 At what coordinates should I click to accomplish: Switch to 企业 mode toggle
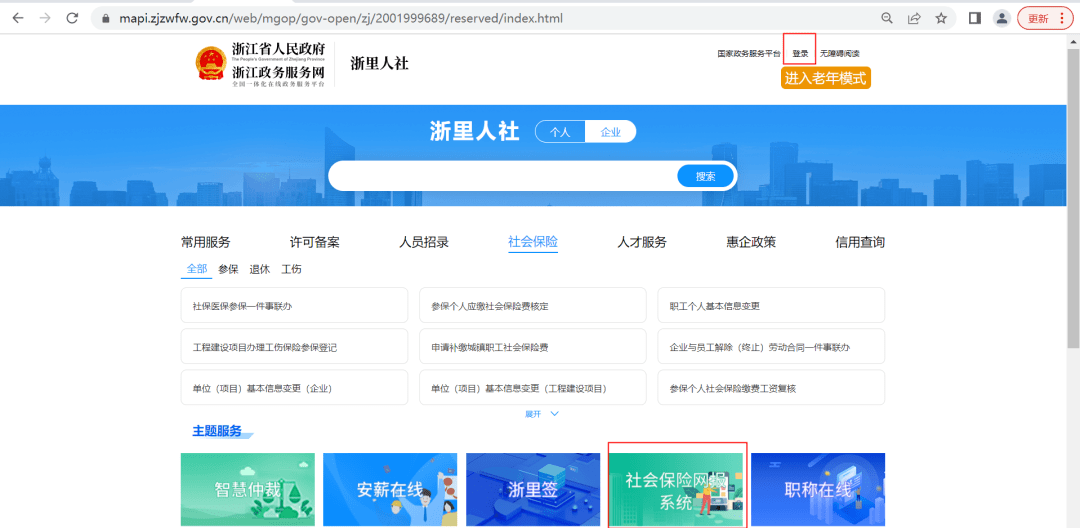[x=610, y=132]
